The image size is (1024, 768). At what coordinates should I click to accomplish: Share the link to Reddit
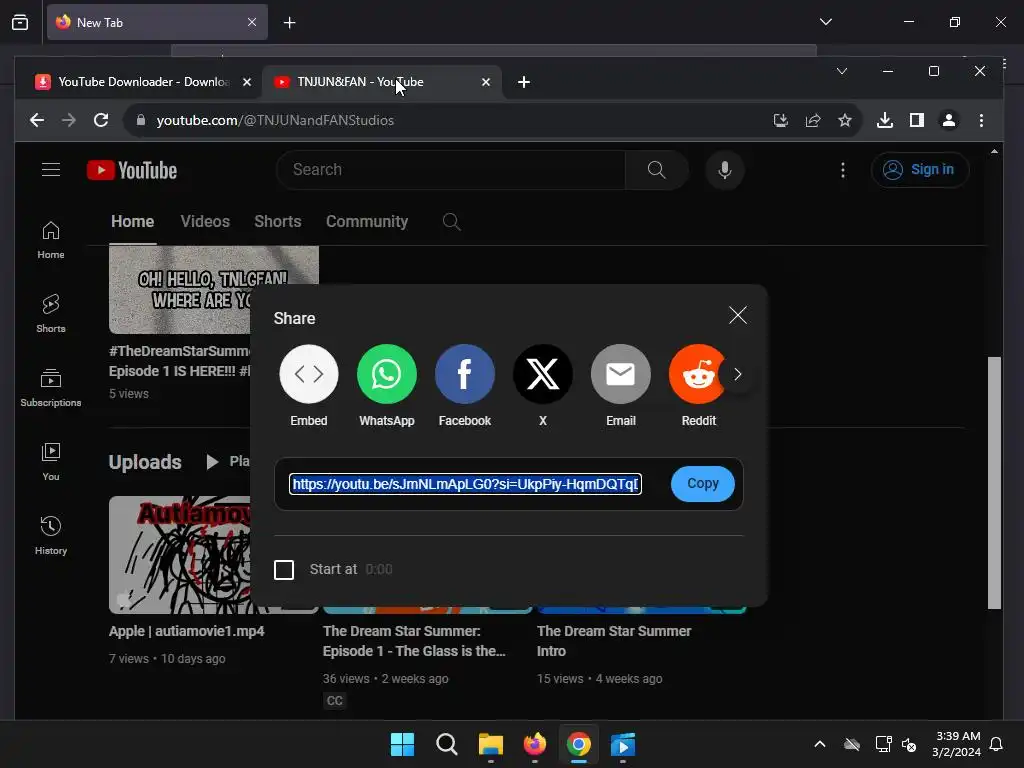[697, 374]
